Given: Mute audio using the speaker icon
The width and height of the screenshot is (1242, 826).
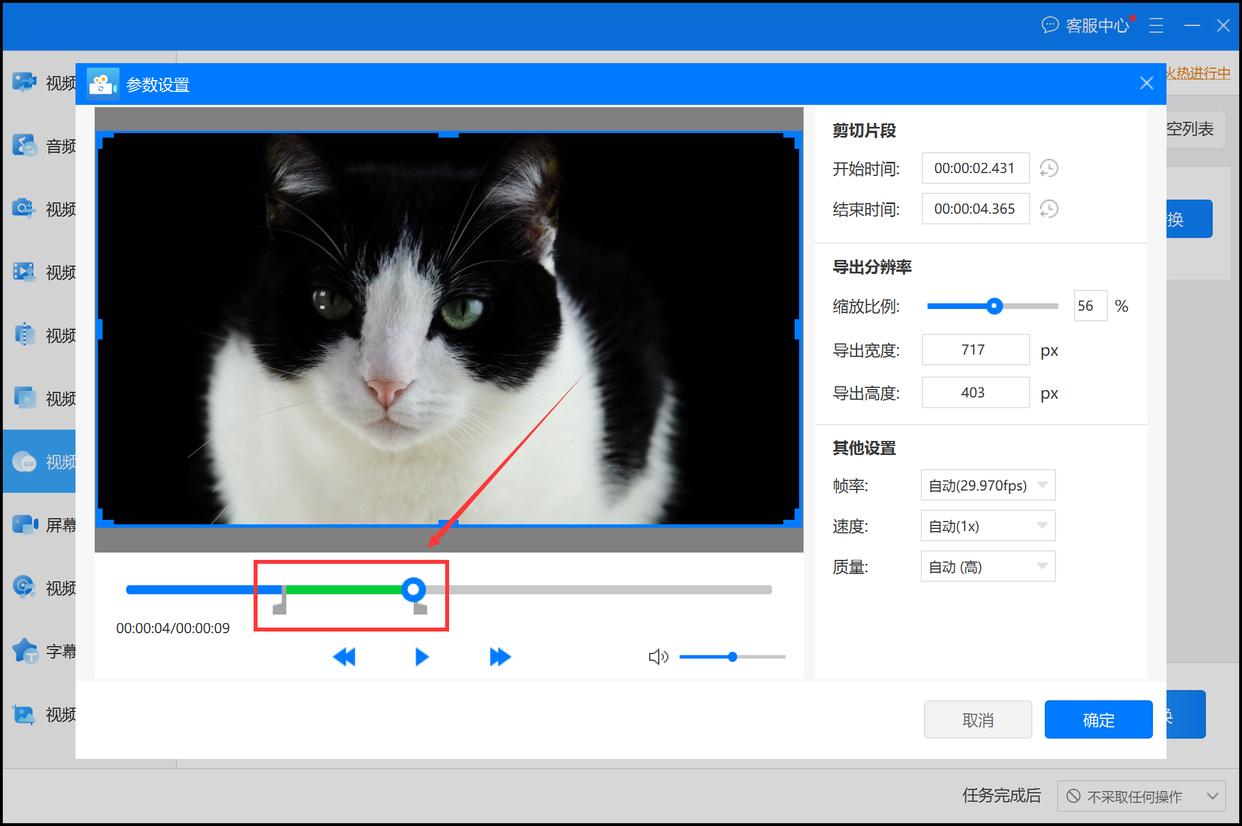Looking at the screenshot, I should [x=658, y=657].
